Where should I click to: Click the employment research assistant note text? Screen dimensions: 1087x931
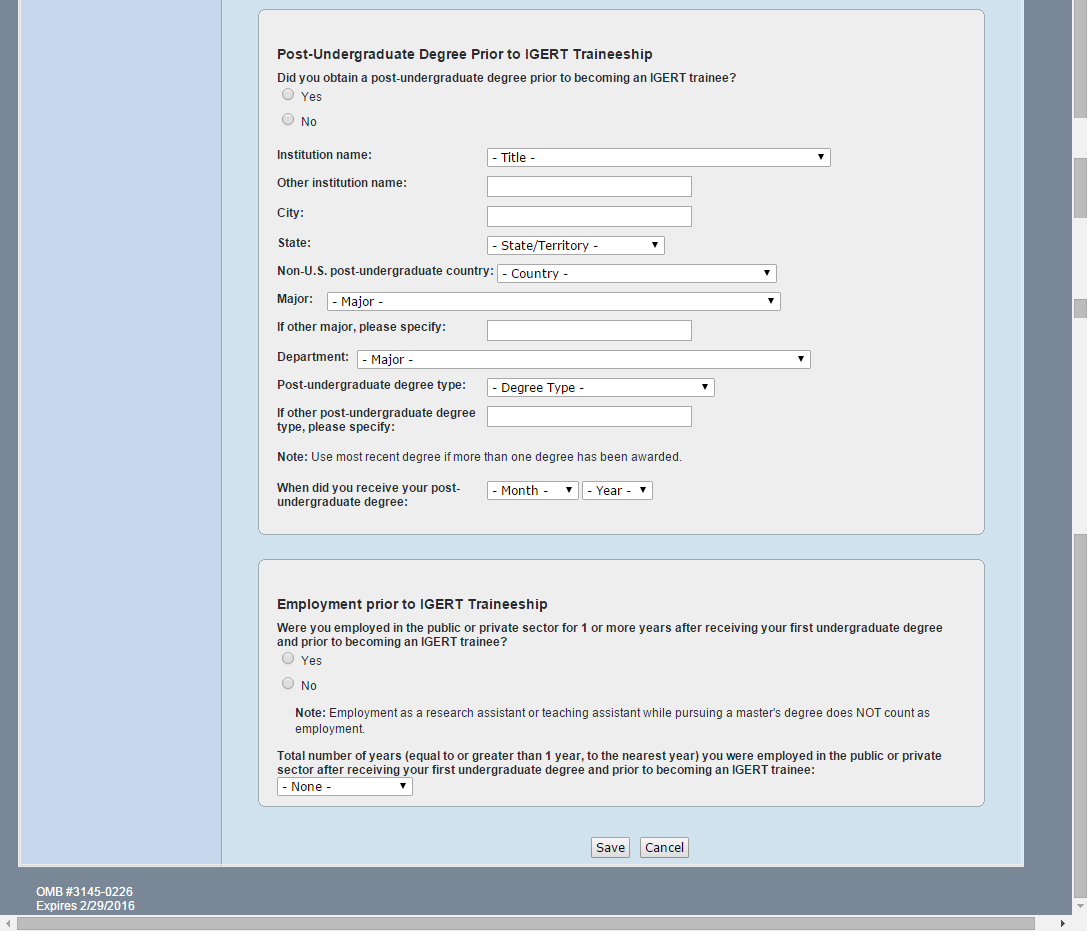613,720
